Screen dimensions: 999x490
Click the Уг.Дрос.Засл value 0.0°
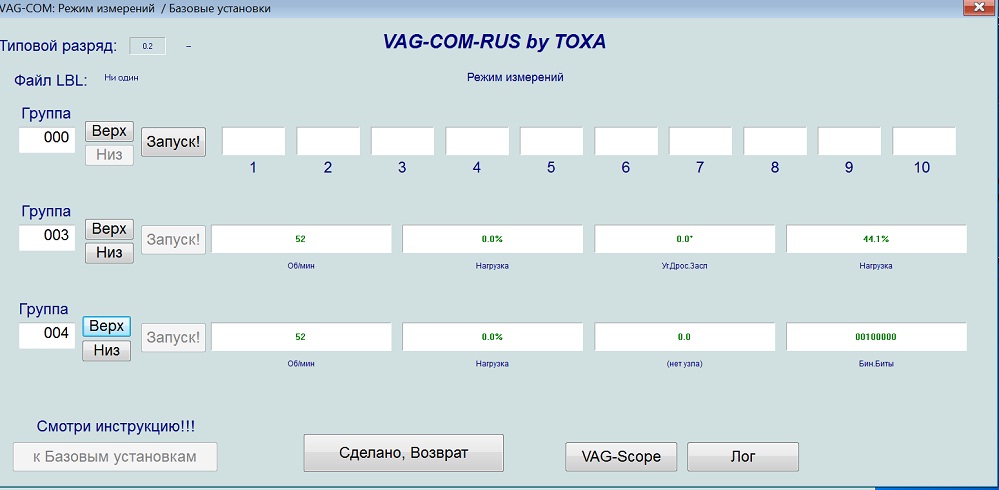click(x=685, y=239)
